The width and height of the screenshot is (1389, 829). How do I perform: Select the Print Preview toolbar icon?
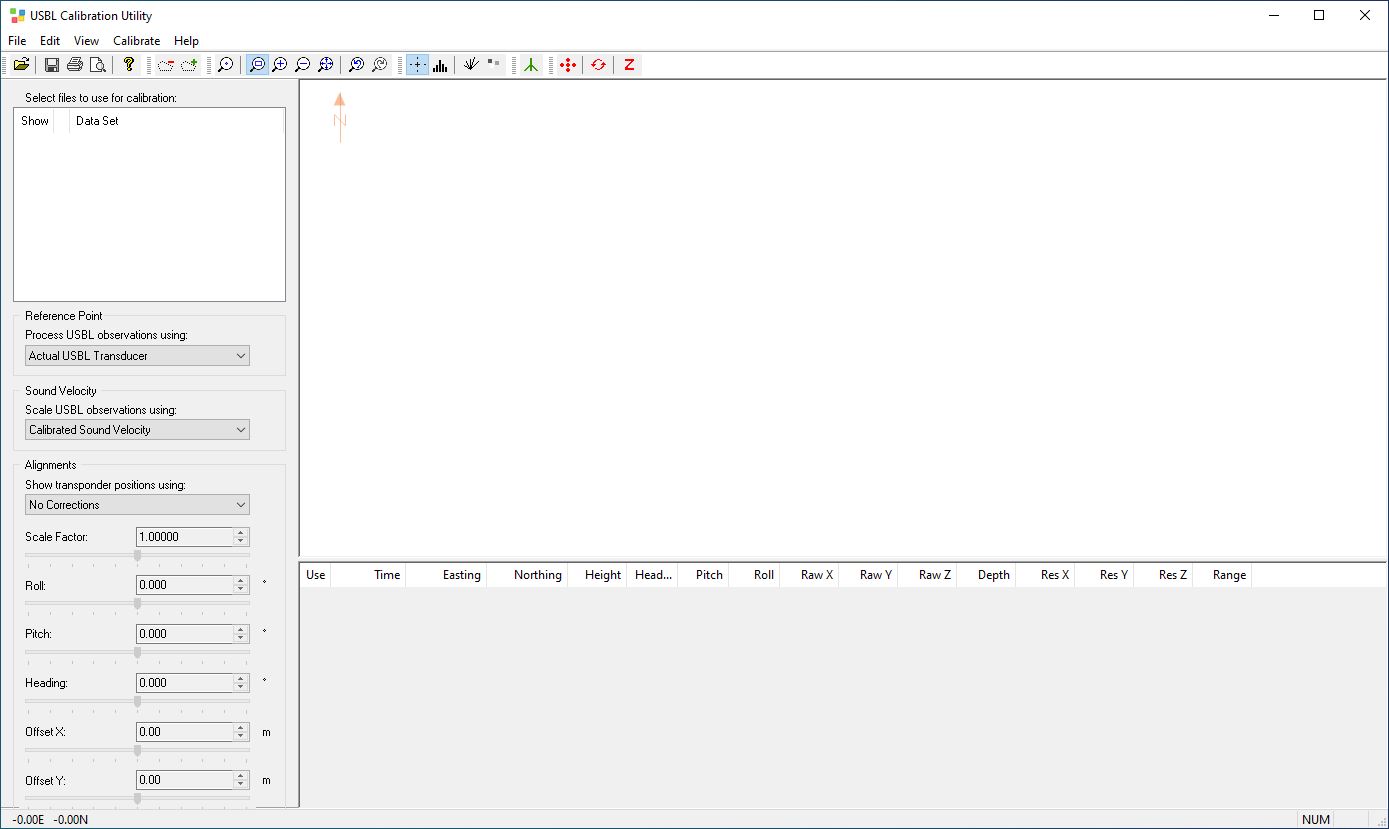(x=99, y=64)
